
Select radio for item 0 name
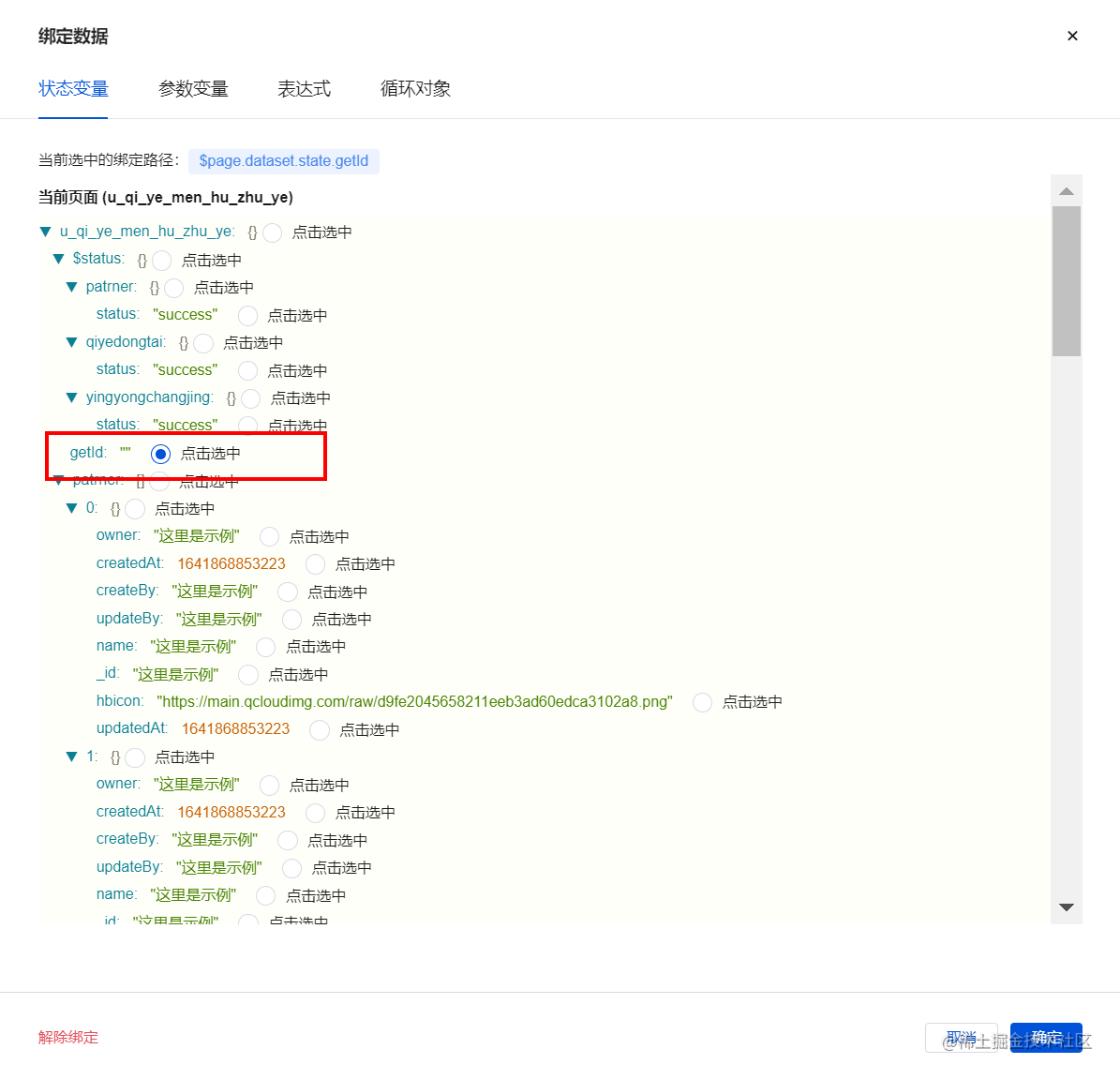[x=266, y=648]
